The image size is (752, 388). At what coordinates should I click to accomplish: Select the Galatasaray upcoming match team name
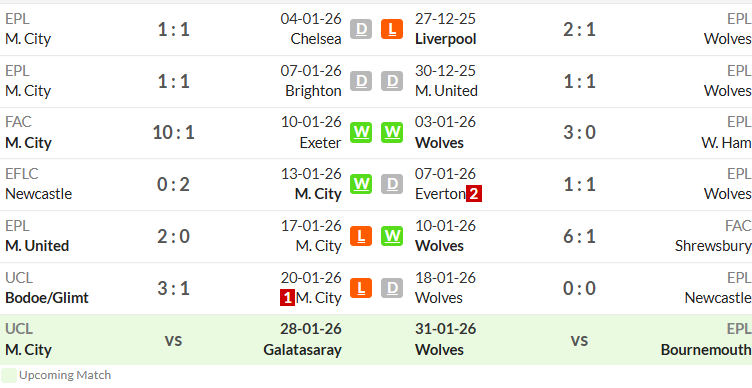(x=302, y=350)
